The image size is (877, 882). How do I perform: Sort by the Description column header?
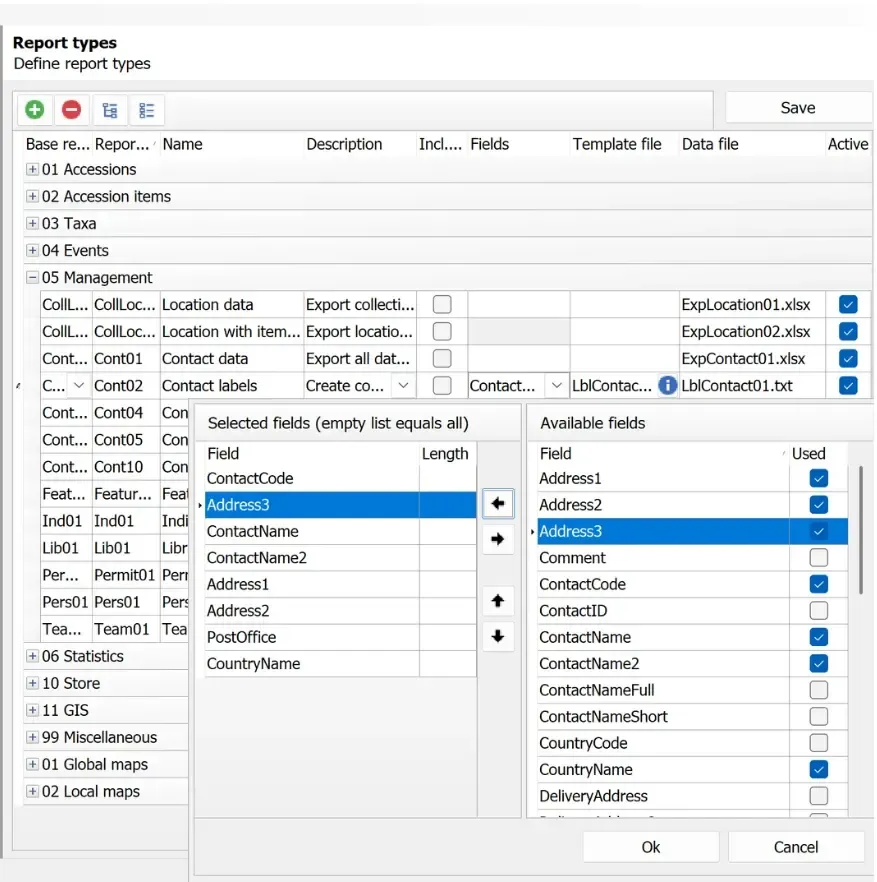pyautogui.click(x=360, y=145)
